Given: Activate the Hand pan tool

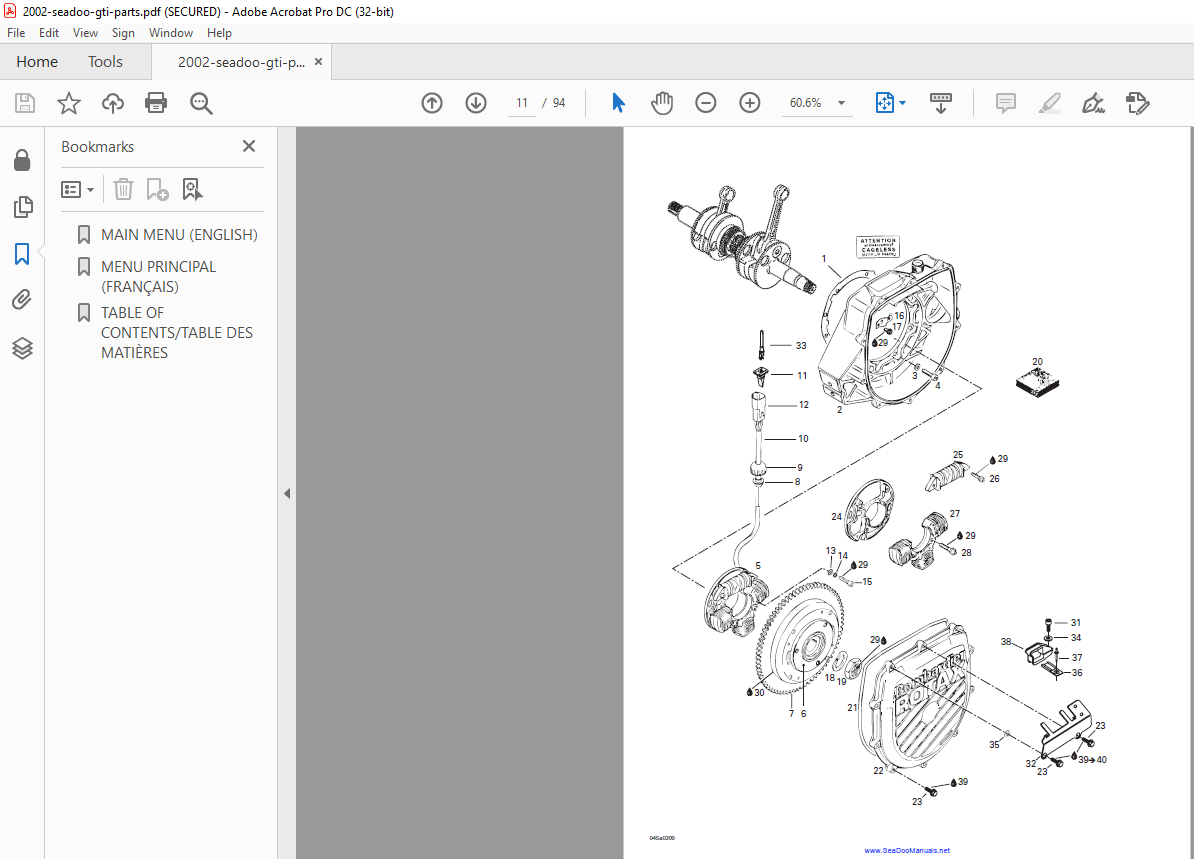Looking at the screenshot, I should [x=662, y=103].
